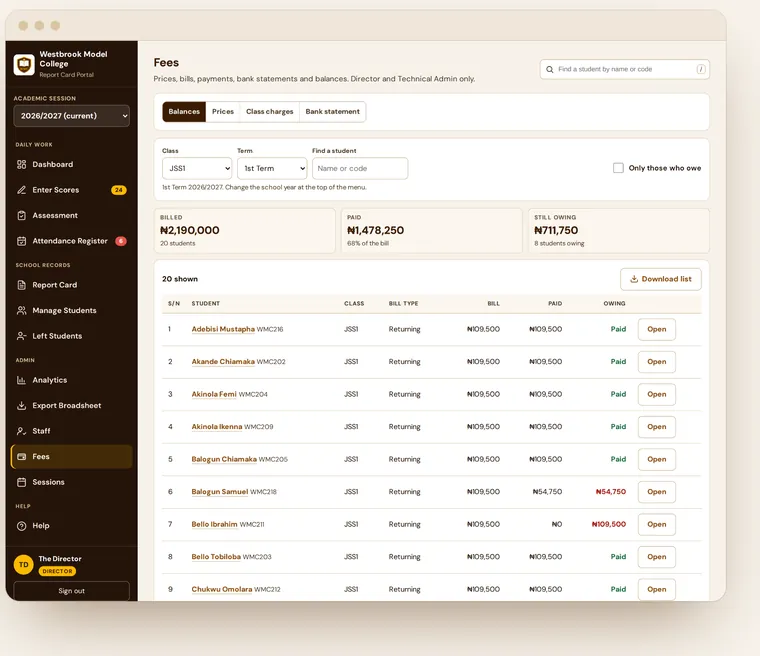Click the Fees card icon in sidebar

pos(21,457)
